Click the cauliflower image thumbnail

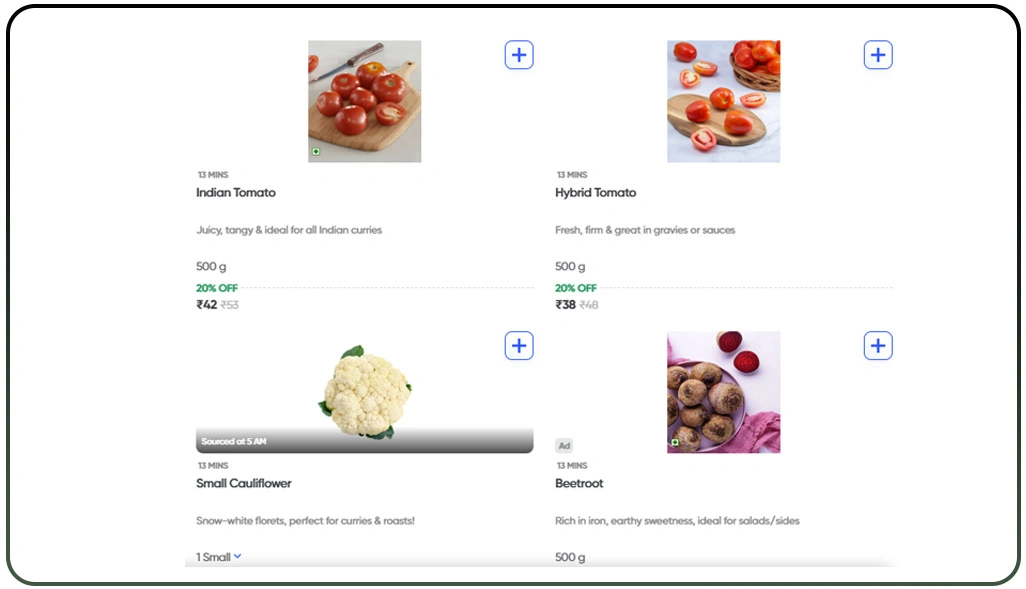point(363,390)
